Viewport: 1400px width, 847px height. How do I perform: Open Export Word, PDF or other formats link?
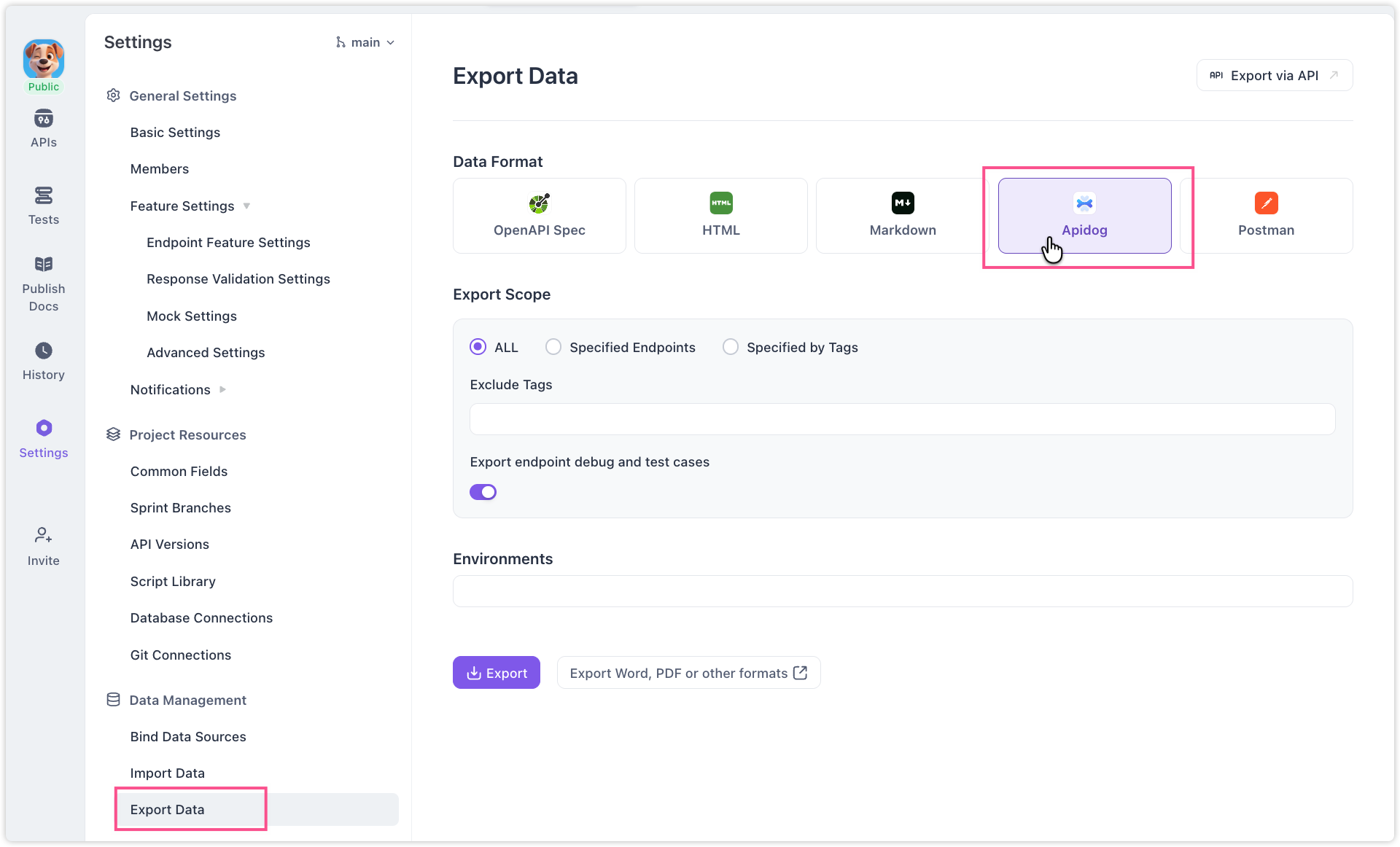[688, 673]
